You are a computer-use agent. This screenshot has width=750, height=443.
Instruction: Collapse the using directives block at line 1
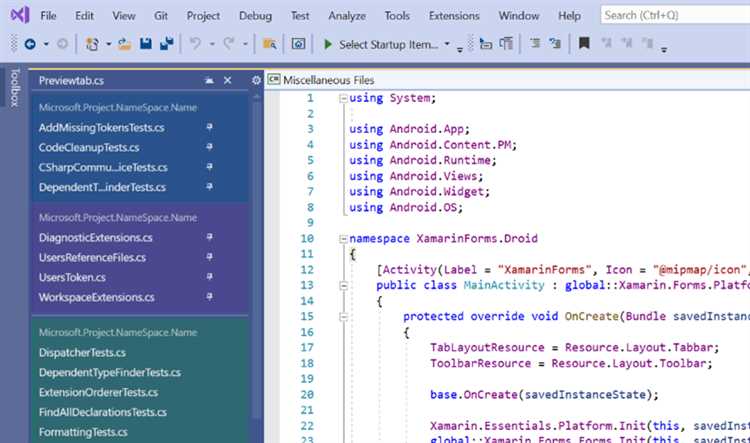[x=343, y=99]
